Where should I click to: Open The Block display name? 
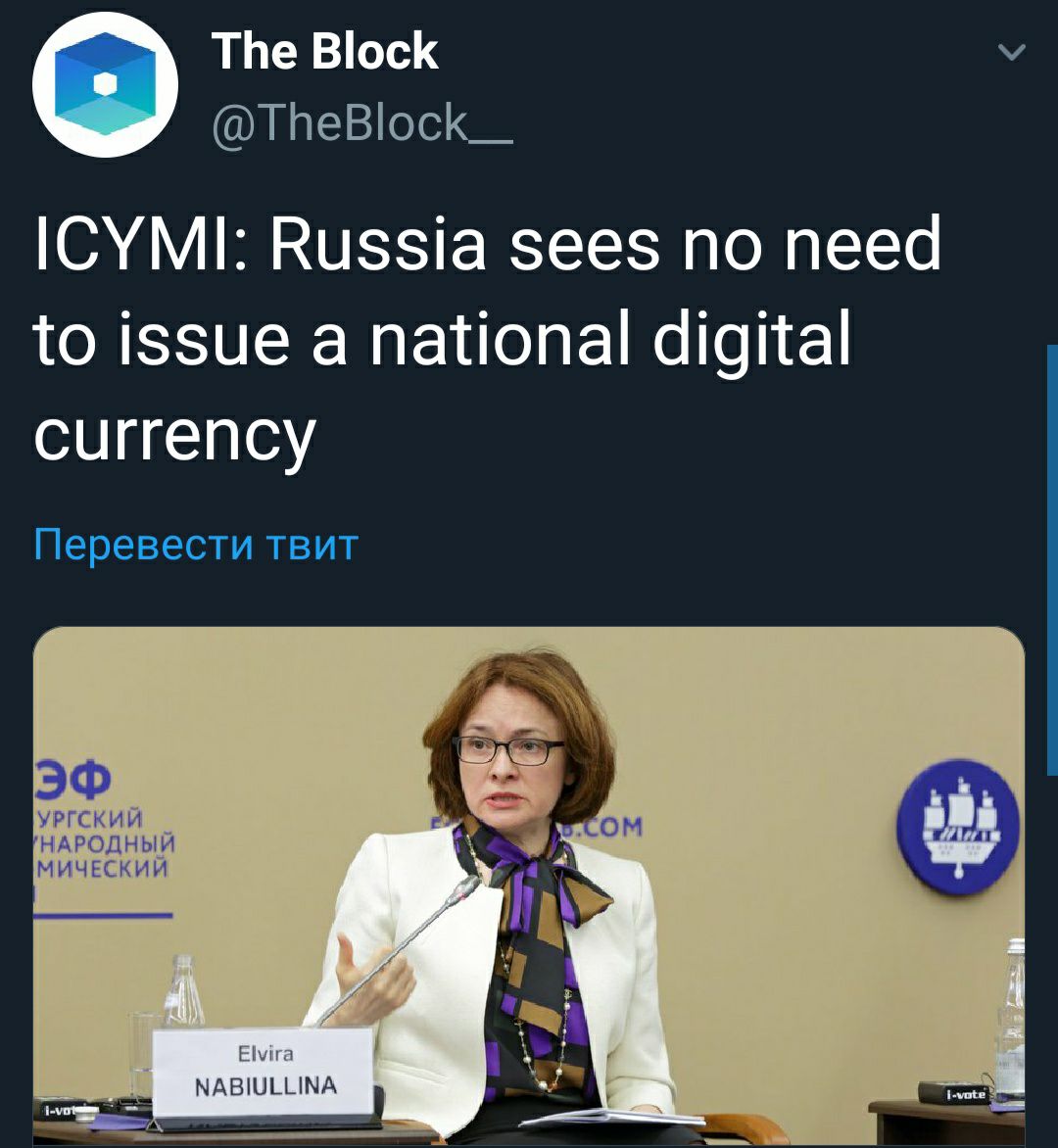(x=324, y=51)
